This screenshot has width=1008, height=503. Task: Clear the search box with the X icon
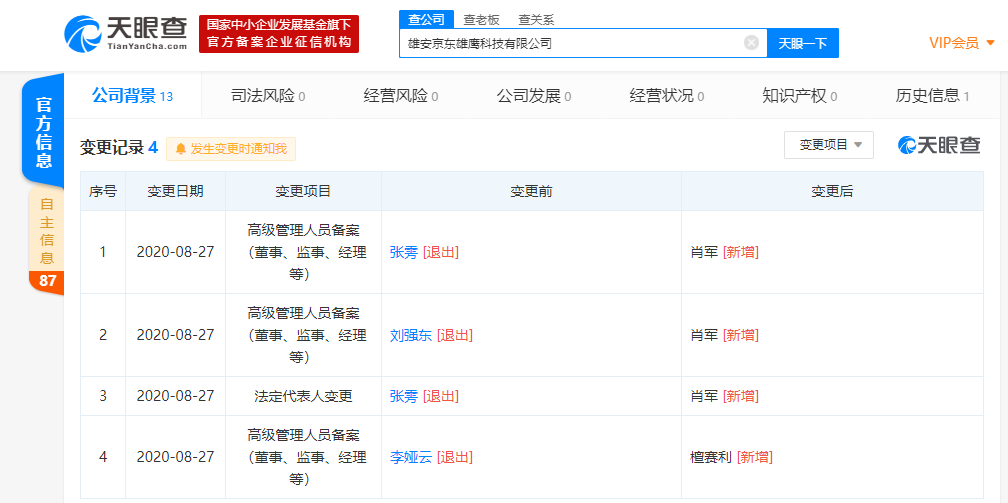[751, 43]
